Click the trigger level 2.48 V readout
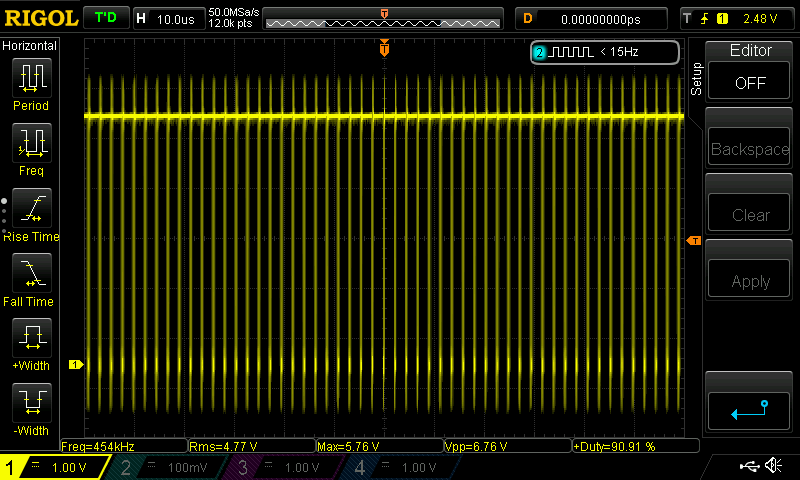Screen dimensions: 800x480 [x=760, y=19]
